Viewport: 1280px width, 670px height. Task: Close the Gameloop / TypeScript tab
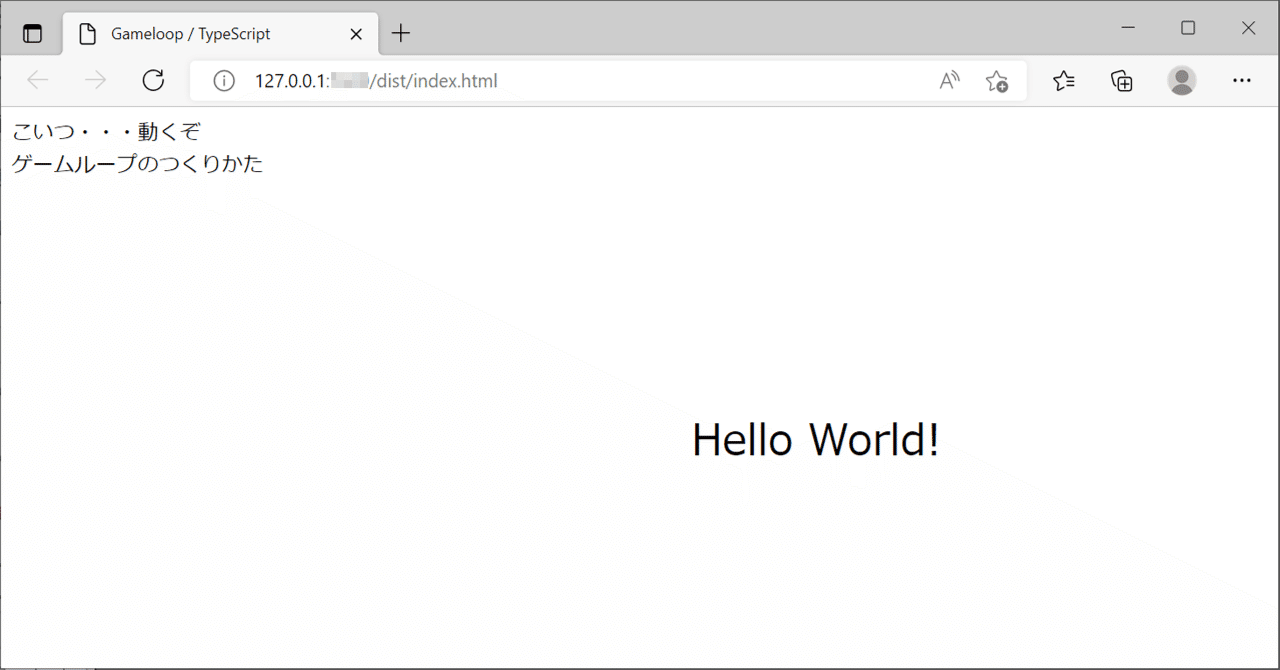pyautogui.click(x=356, y=33)
